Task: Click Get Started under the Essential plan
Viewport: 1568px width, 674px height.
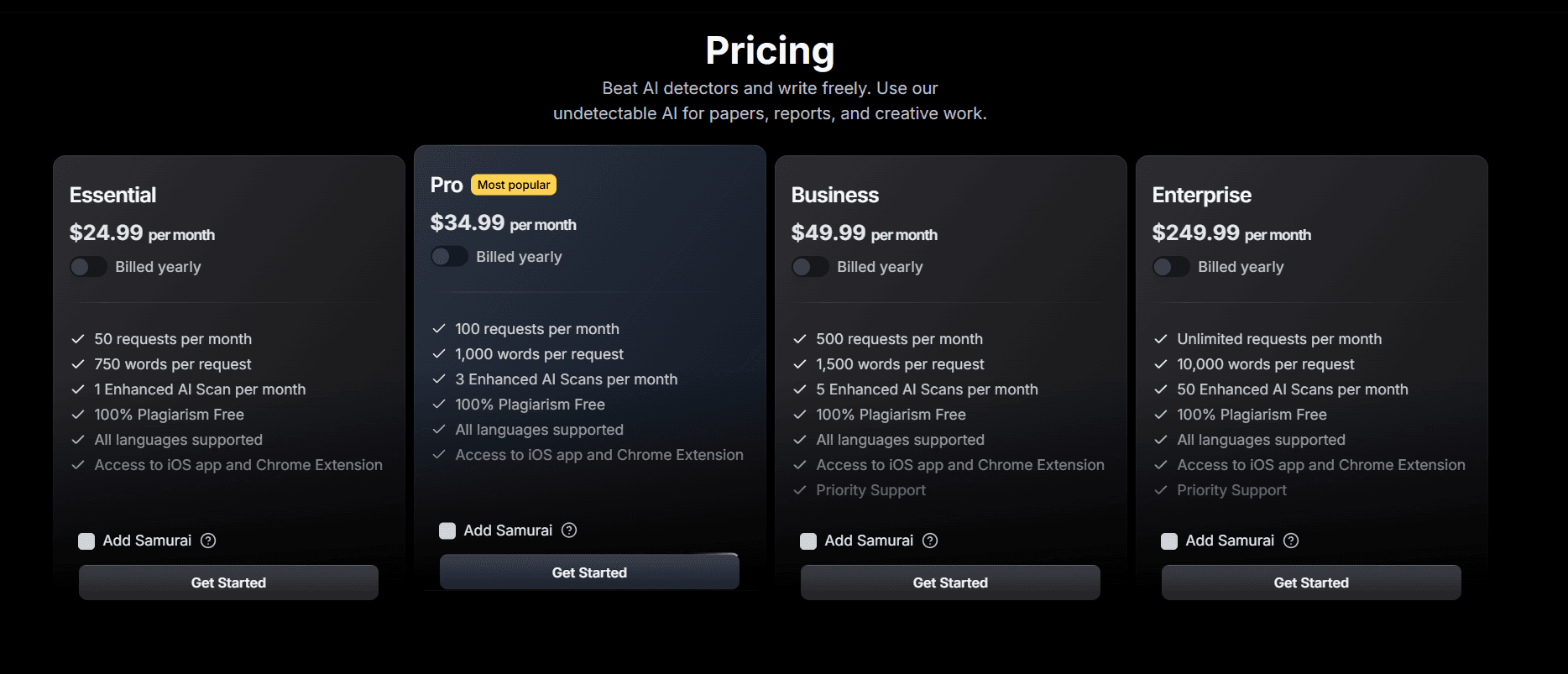Action: (227, 582)
